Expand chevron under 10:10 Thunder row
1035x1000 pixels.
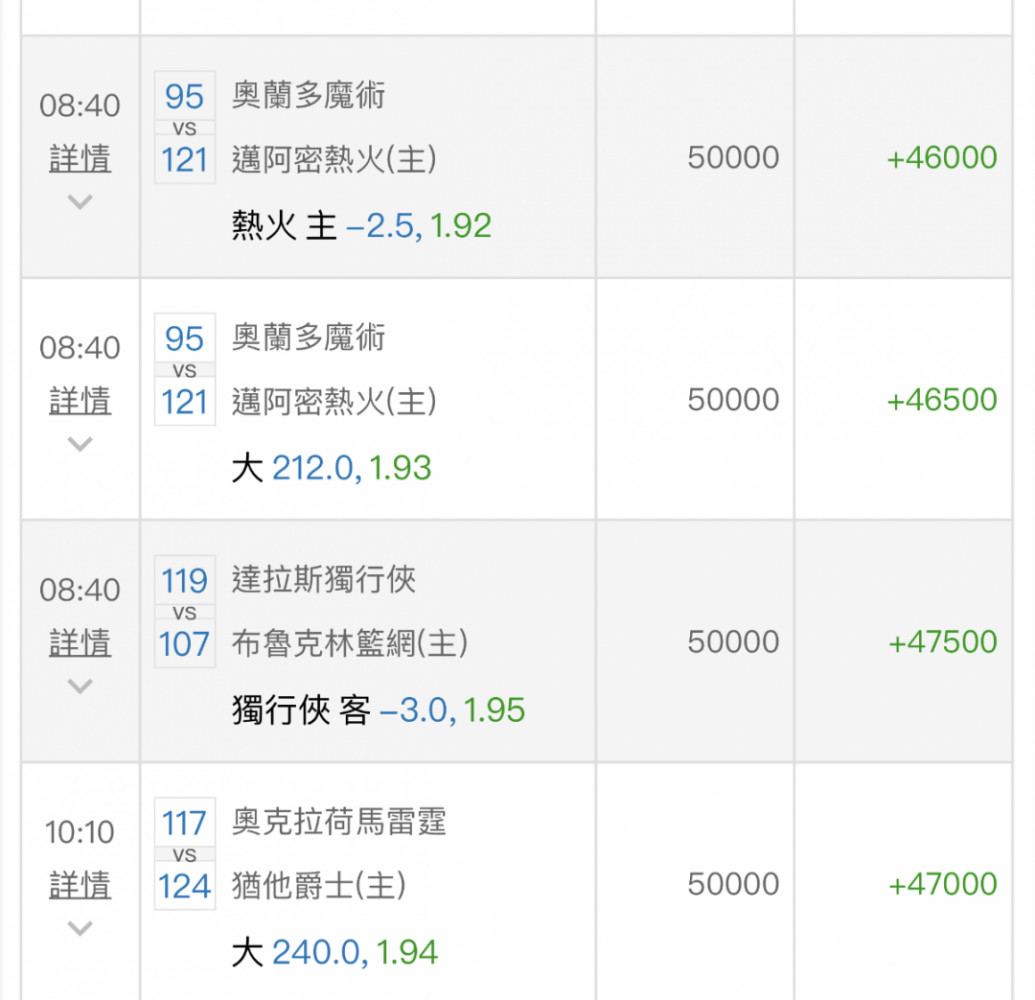click(80, 928)
